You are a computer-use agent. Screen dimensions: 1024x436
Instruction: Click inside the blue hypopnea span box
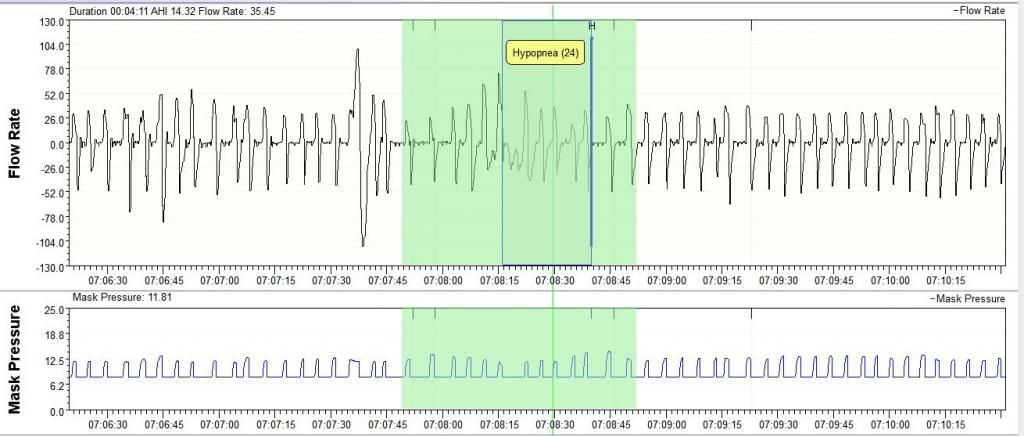click(545, 200)
